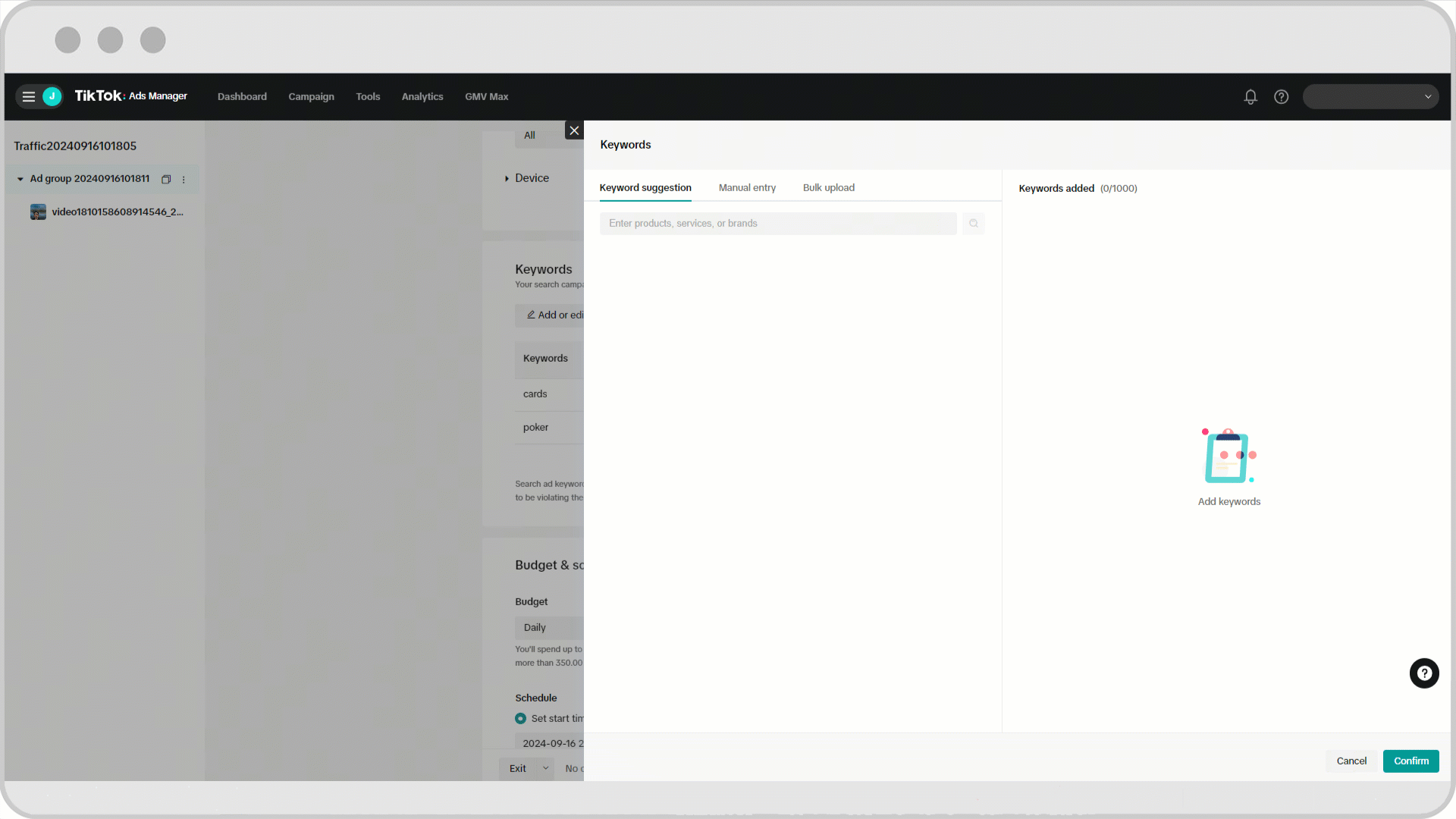Close the Keywords panel with X

pyautogui.click(x=574, y=130)
